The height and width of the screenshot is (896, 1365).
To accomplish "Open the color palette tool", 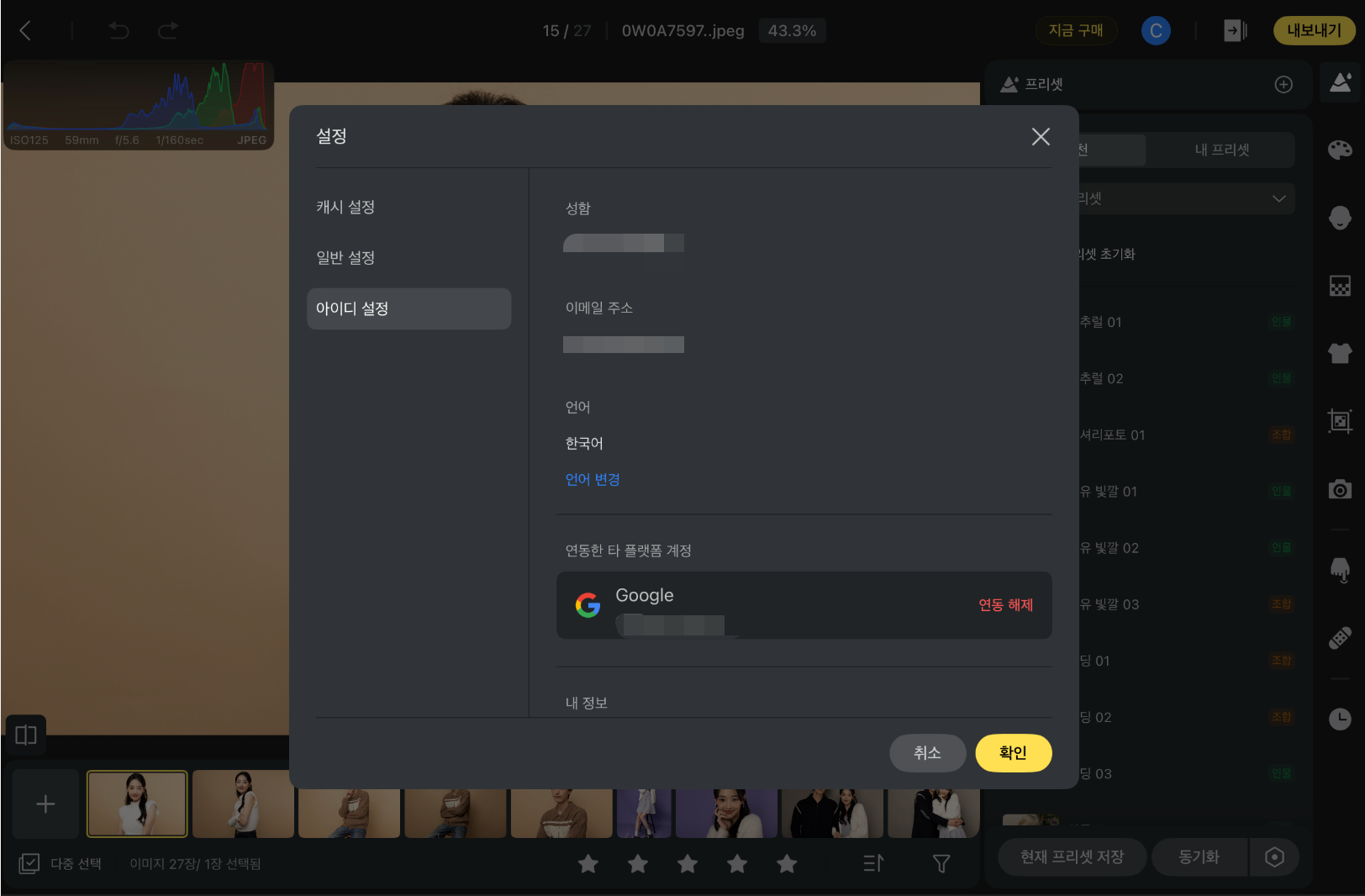I will tap(1340, 150).
